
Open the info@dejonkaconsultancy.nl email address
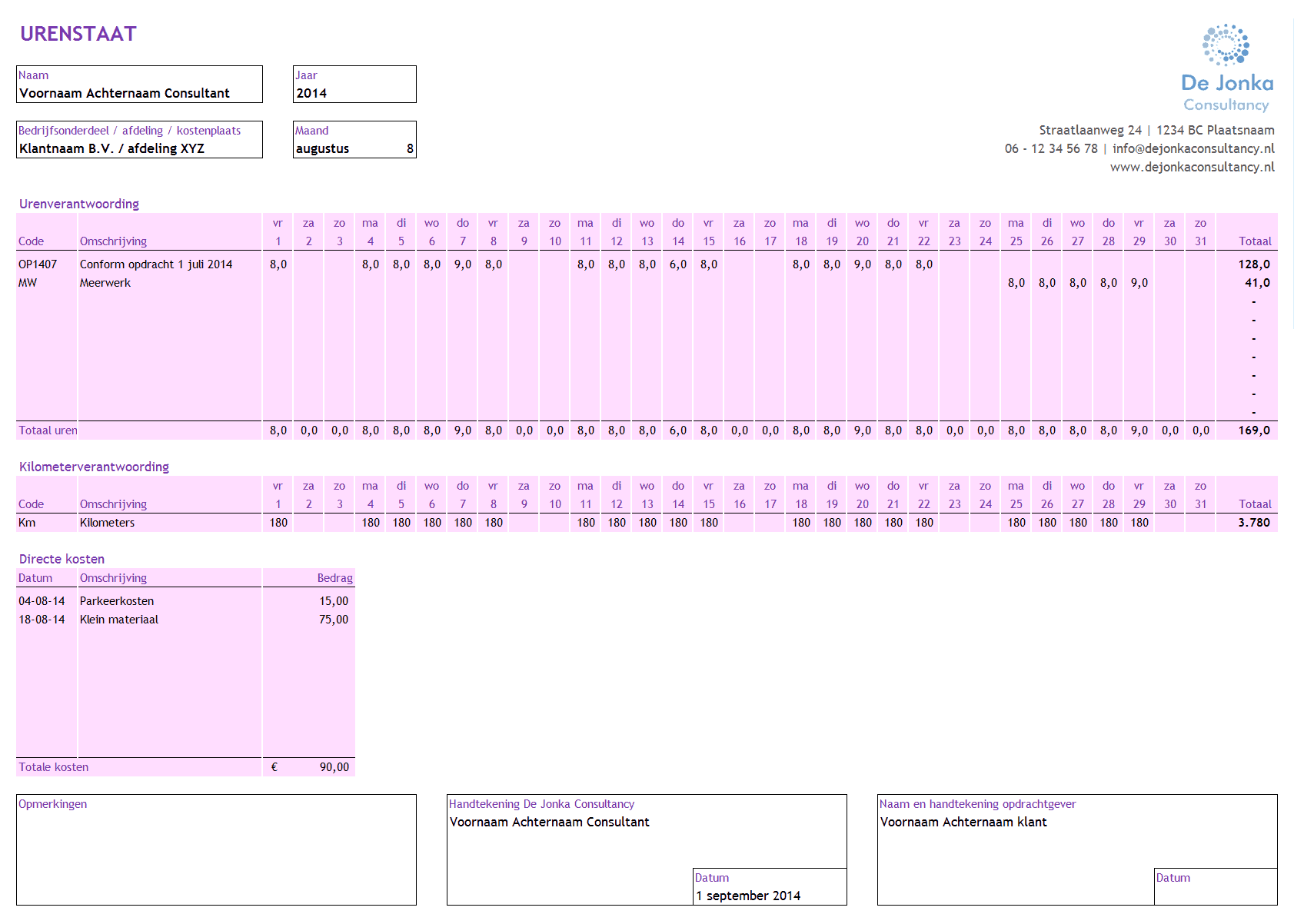(1193, 149)
